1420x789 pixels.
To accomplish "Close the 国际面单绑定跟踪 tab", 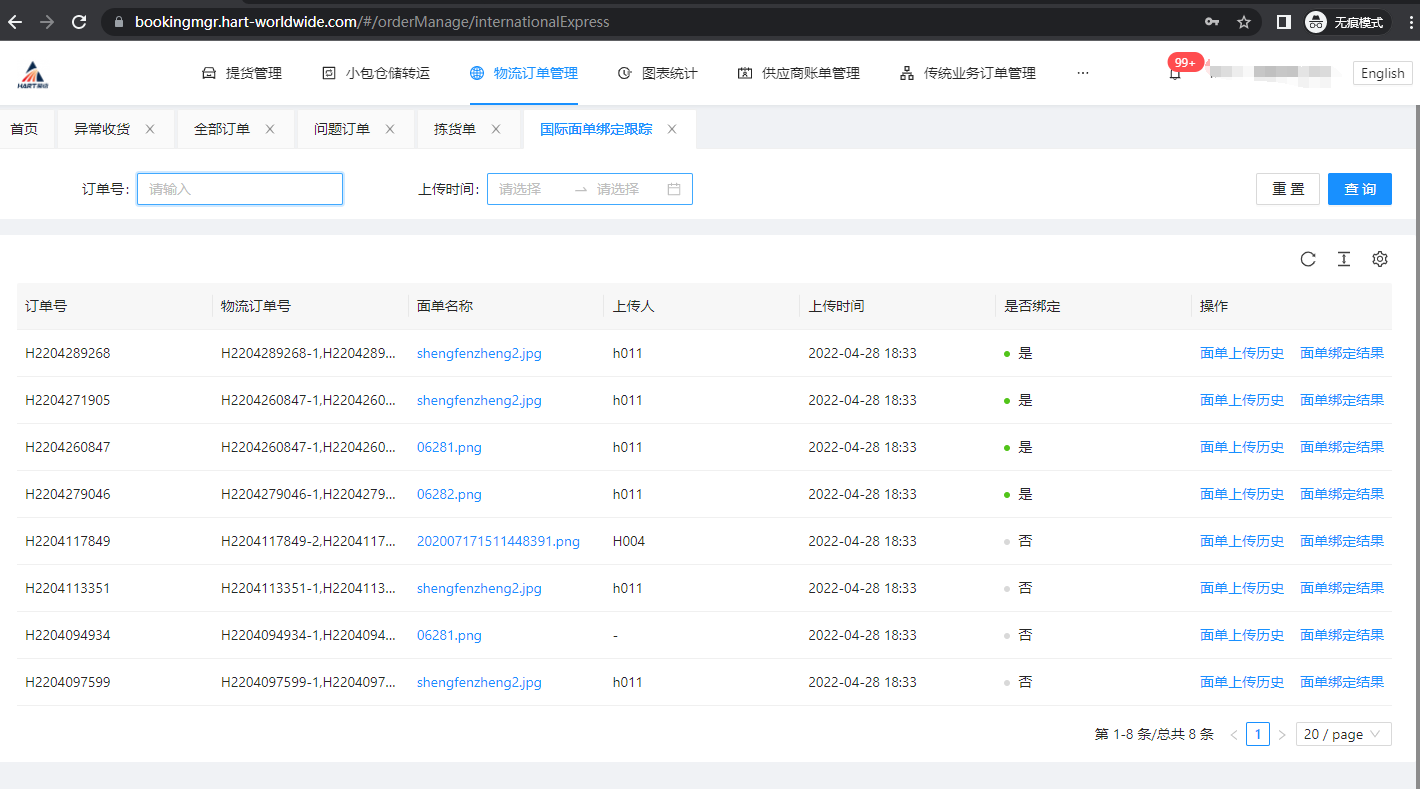I will click(672, 129).
